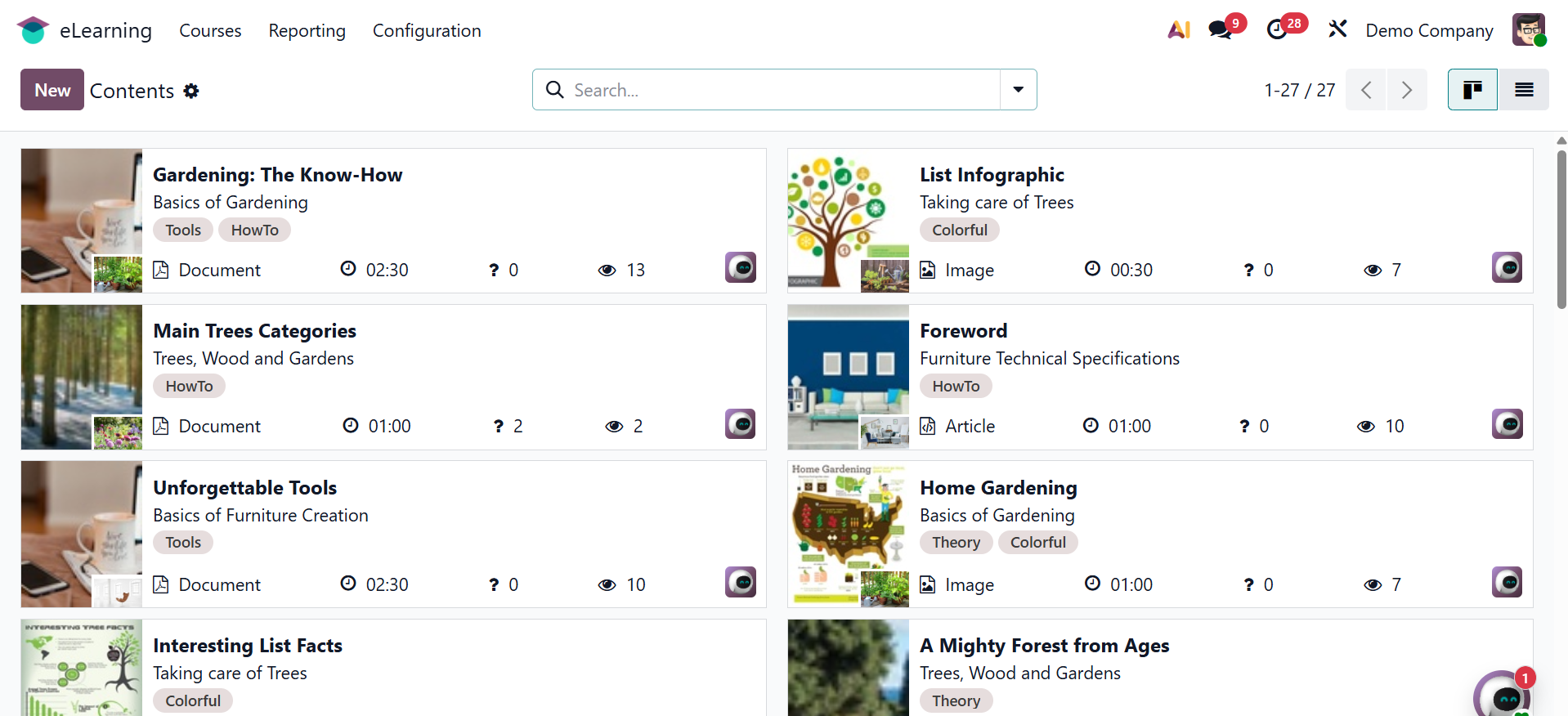Click the Contents settings gear icon

pos(191,91)
